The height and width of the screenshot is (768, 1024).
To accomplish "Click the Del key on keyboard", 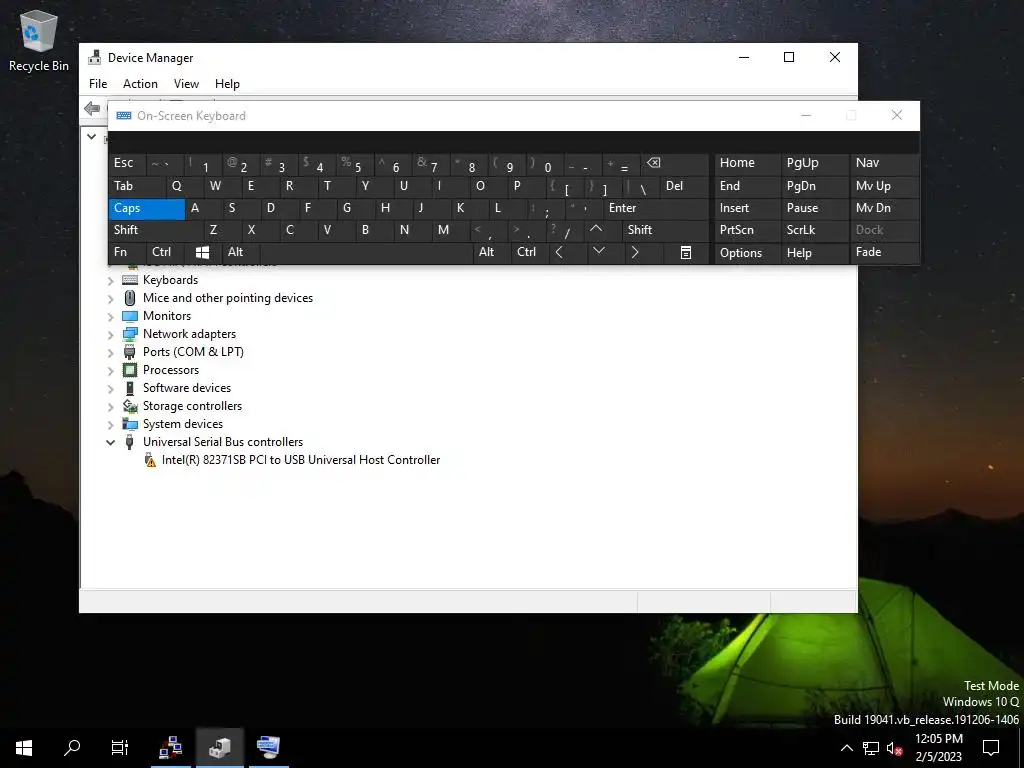I will click(685, 186).
